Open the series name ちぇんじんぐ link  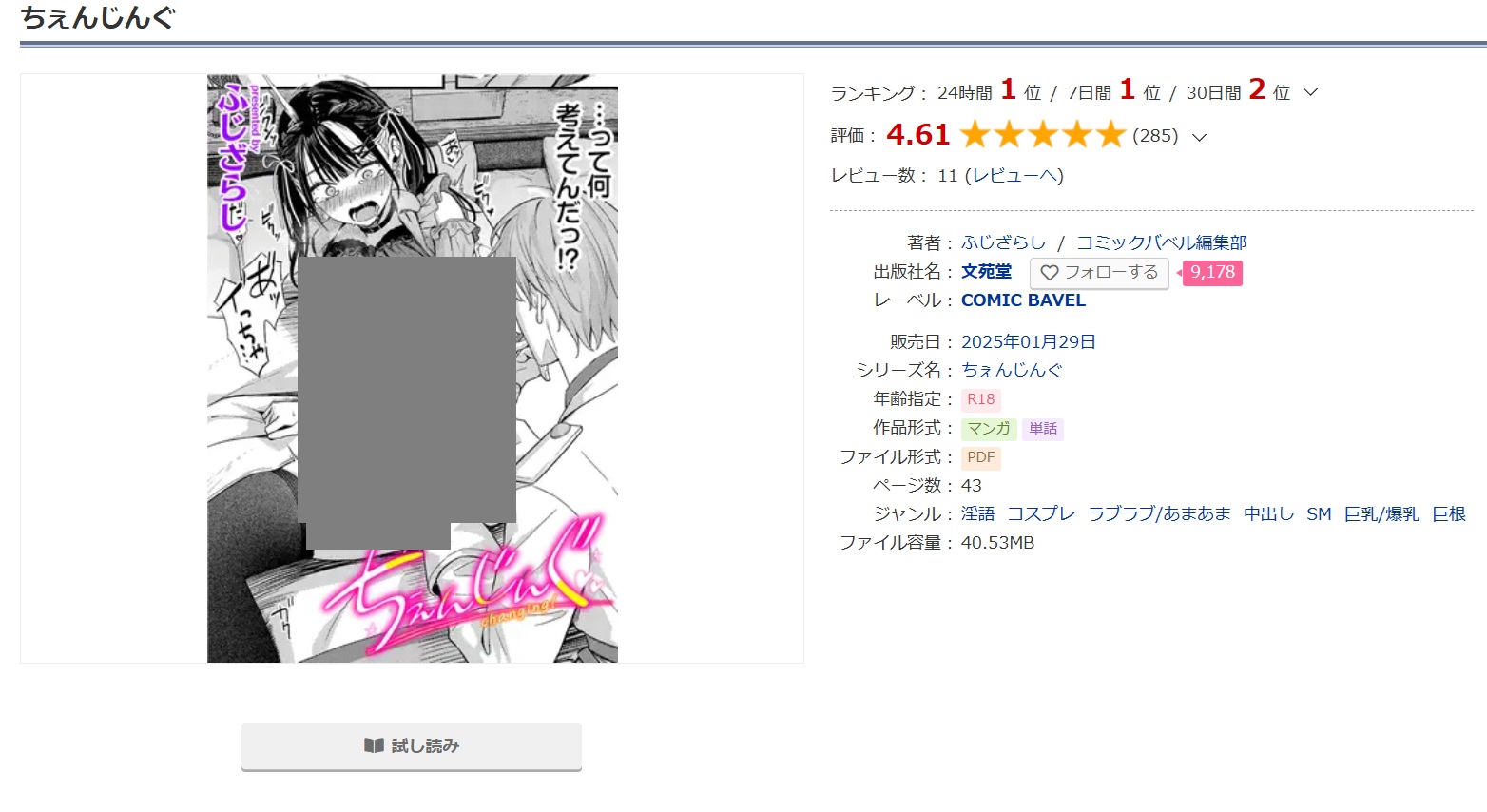[x=1012, y=370]
